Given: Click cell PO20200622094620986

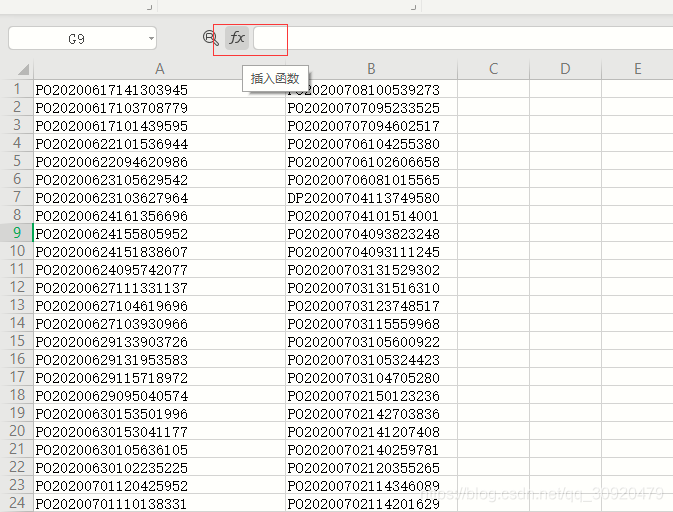Looking at the screenshot, I should coord(160,161).
